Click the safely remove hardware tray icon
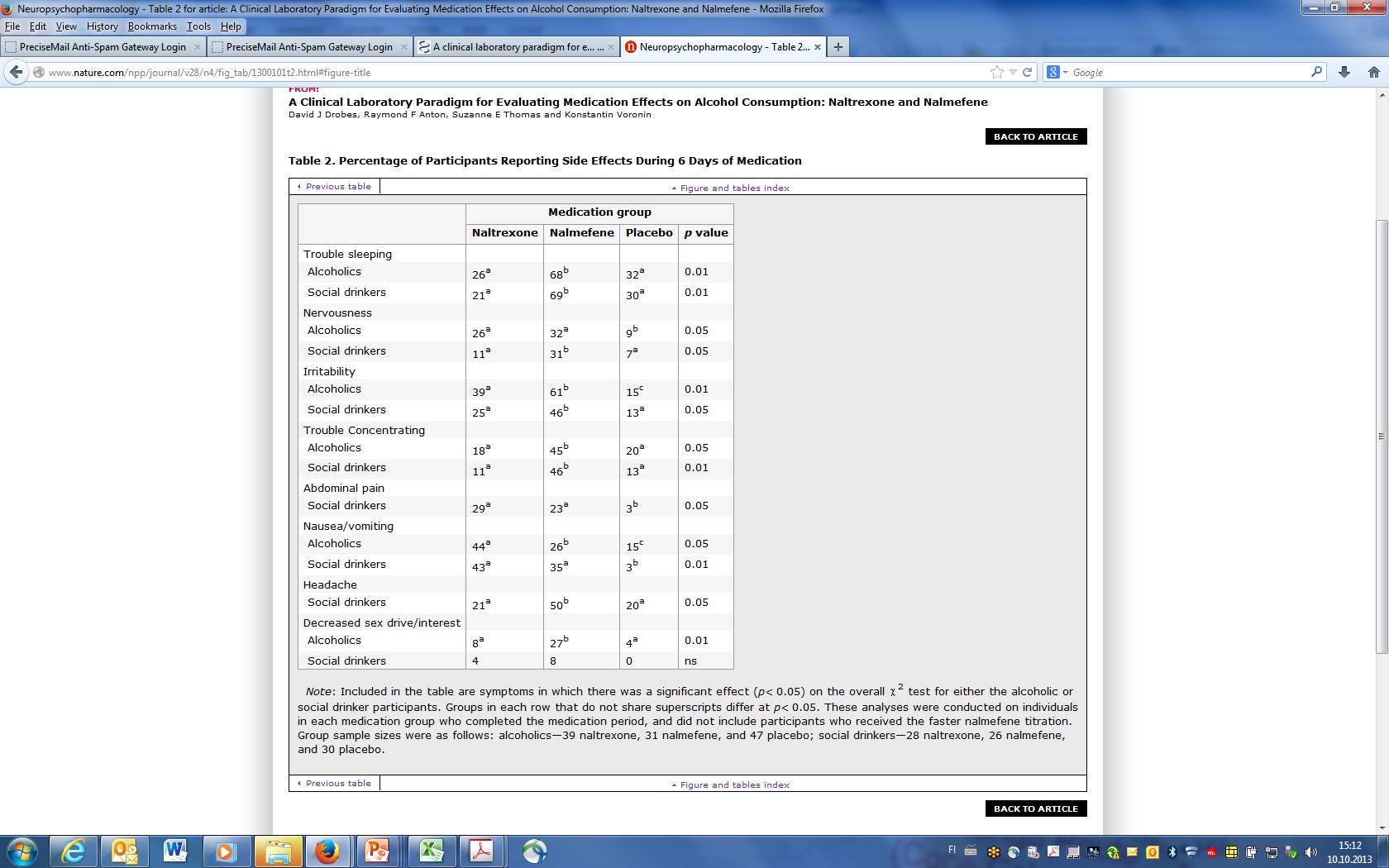1389x868 pixels. [1291, 852]
